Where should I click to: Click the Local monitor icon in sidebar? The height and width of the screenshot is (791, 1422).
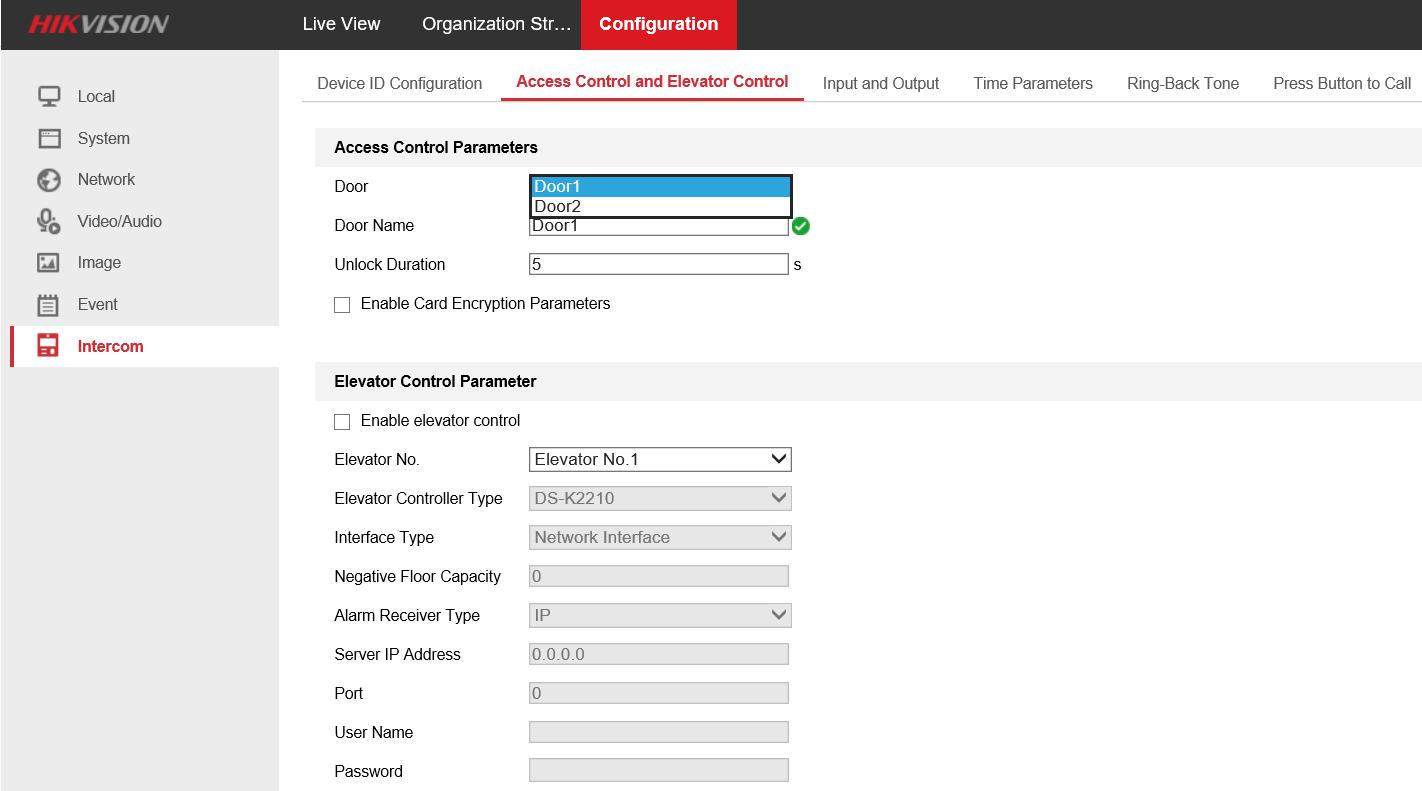49,96
